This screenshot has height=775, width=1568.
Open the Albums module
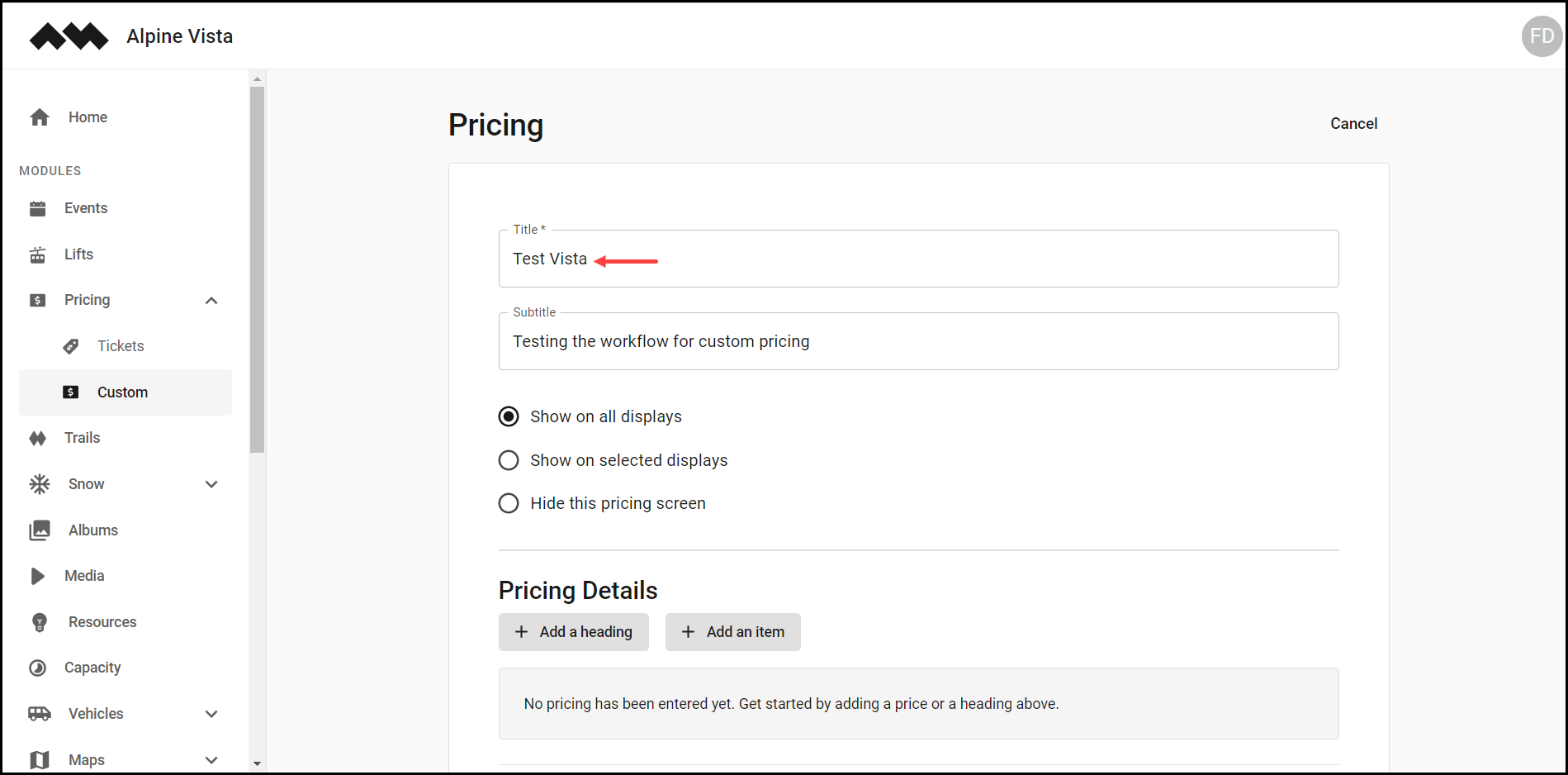pos(126,530)
